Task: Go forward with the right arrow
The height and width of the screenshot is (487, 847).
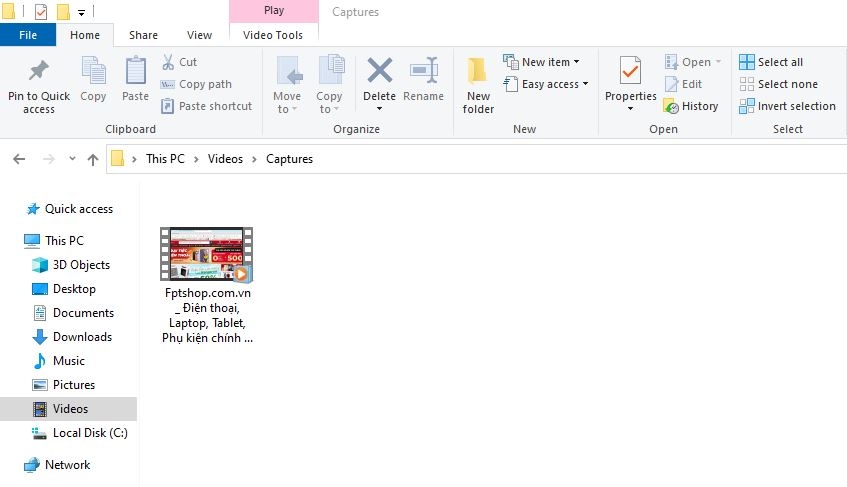Action: coord(49,159)
